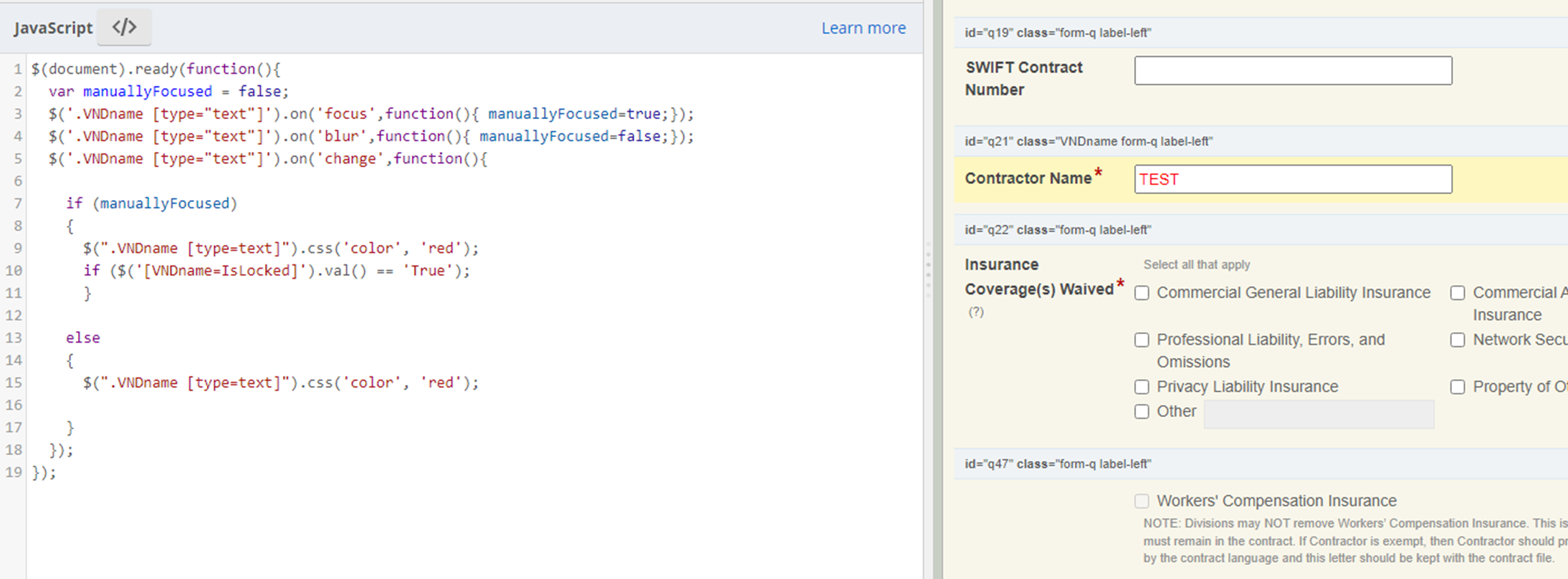Click the Workers' Compensation Insurance checkbox
This screenshot has width=1568, height=579.
click(x=1142, y=501)
